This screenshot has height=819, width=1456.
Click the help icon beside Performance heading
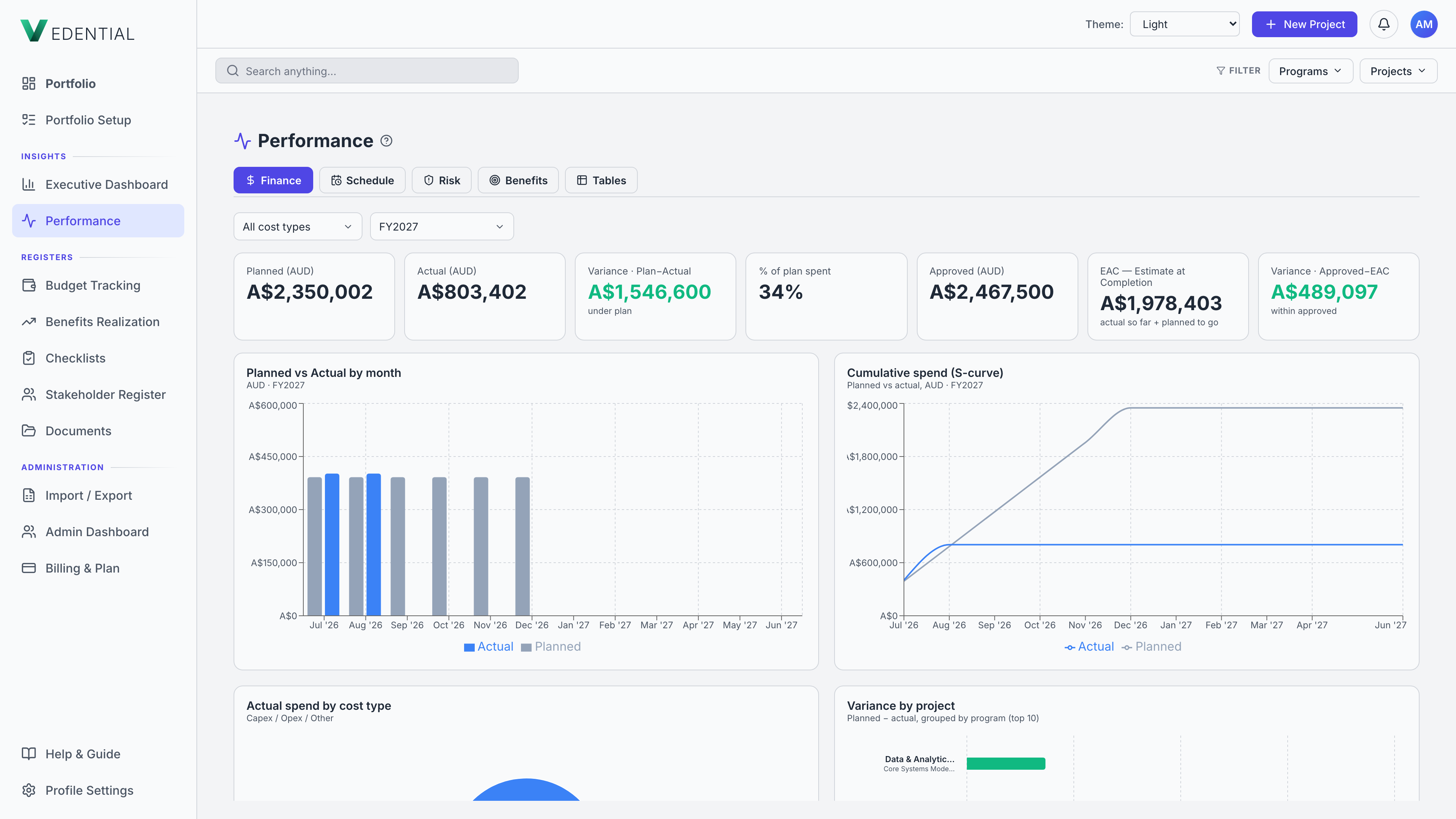point(386,141)
